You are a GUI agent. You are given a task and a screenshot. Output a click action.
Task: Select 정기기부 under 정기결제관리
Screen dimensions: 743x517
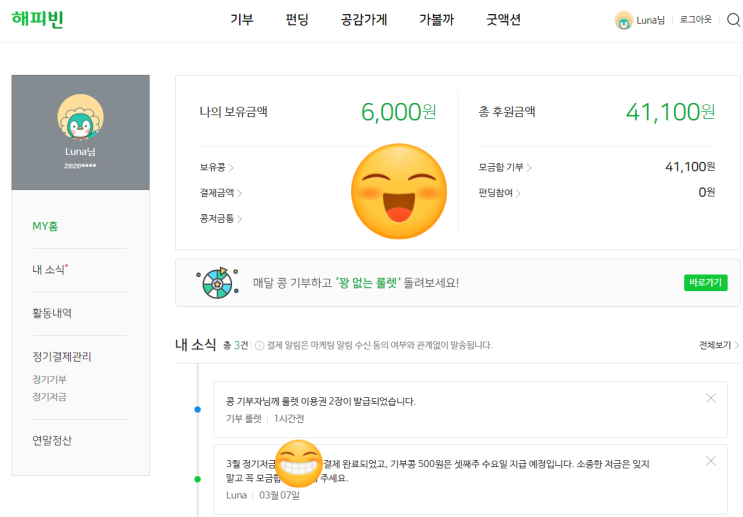(49, 380)
